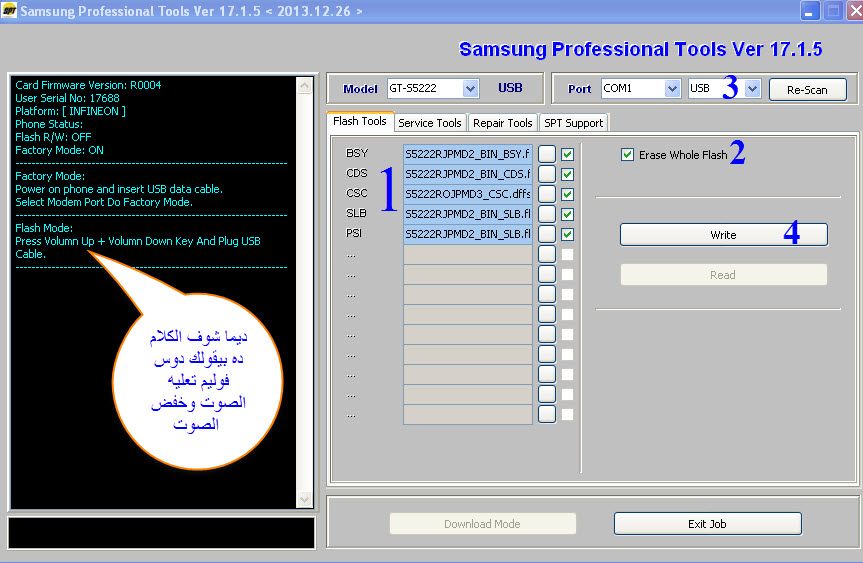Image resolution: width=863 pixels, height=563 pixels.
Task: Switch to the Flash Tools tab
Action: tap(360, 122)
